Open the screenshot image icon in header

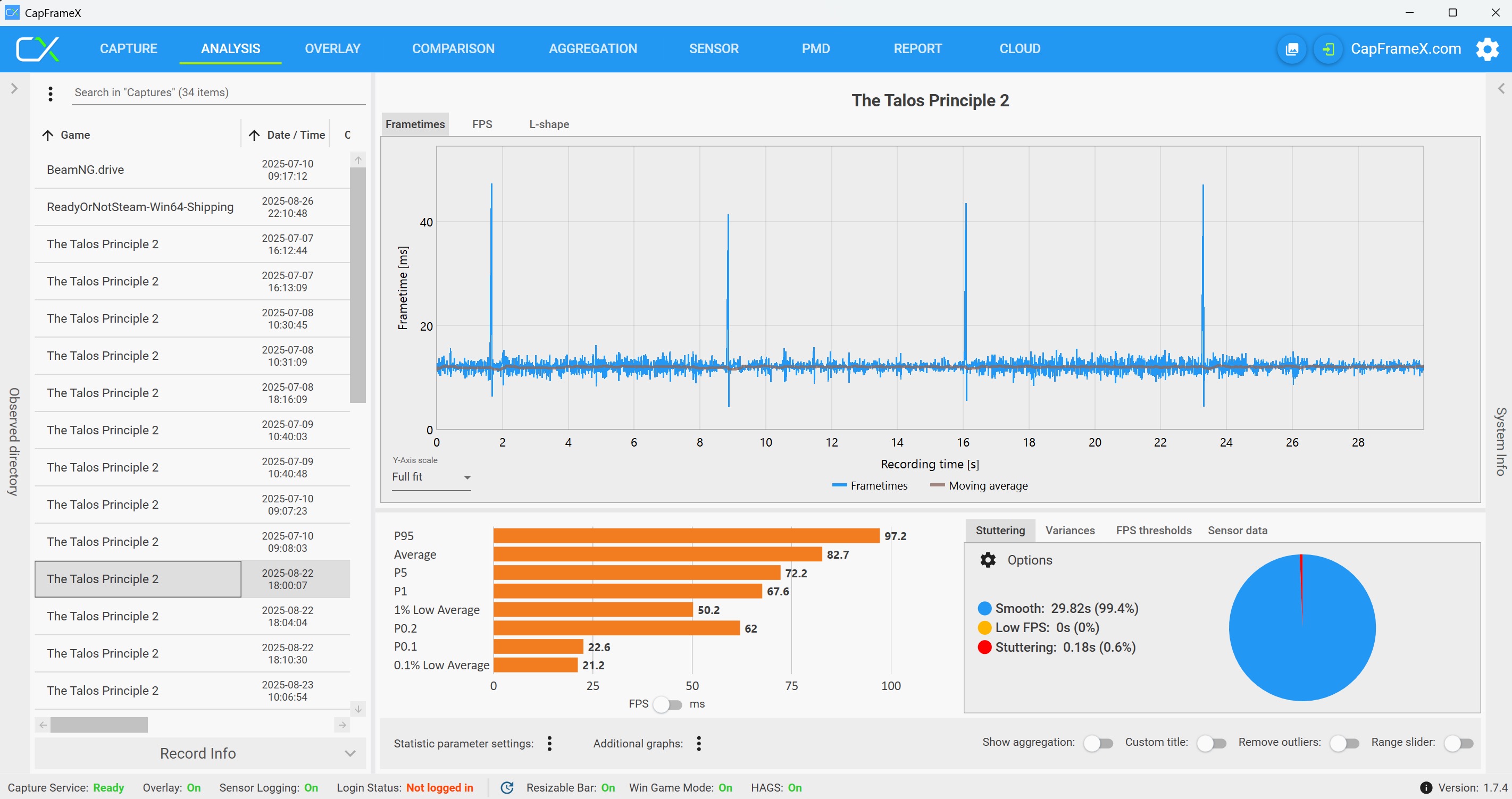point(1291,49)
